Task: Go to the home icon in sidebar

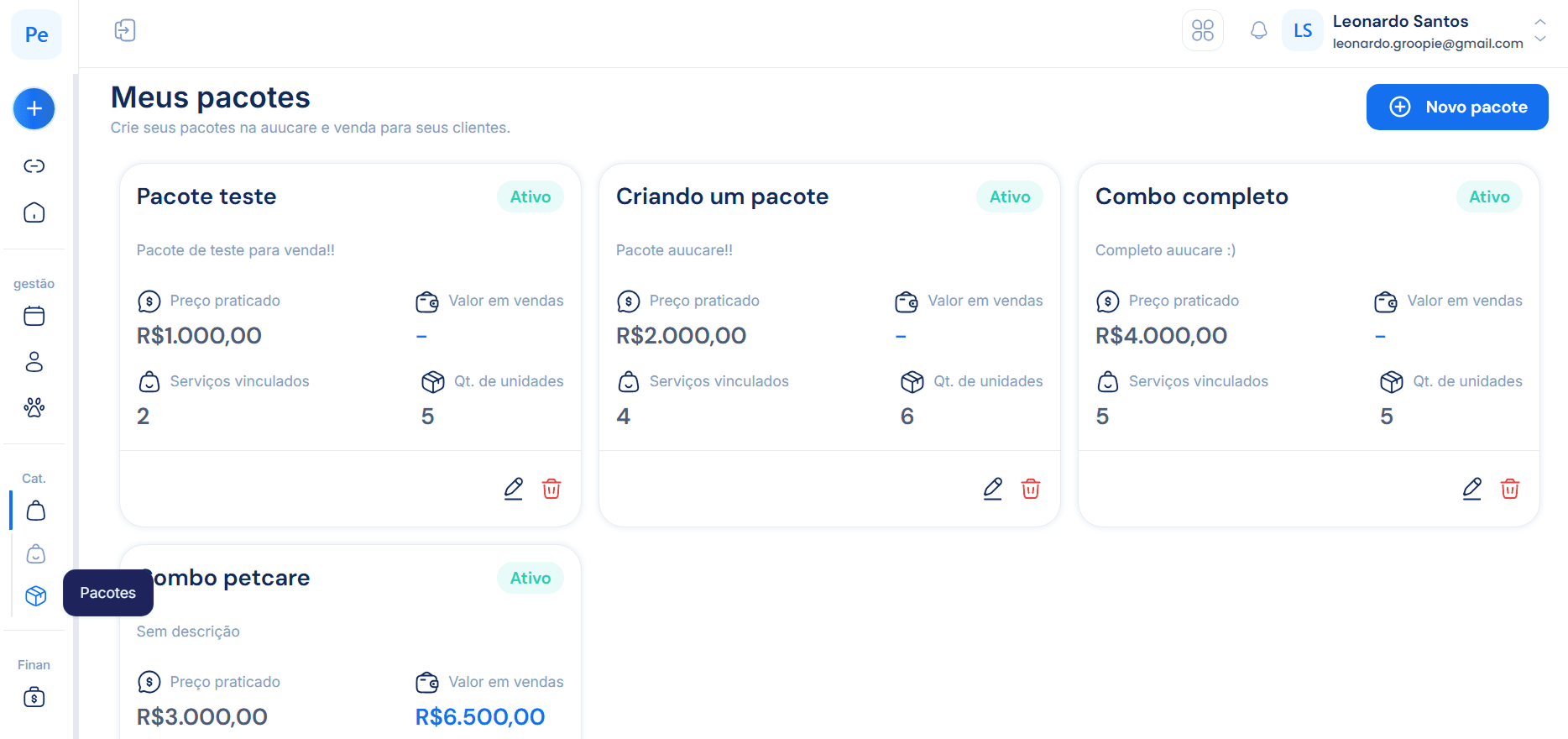Action: coord(34,212)
